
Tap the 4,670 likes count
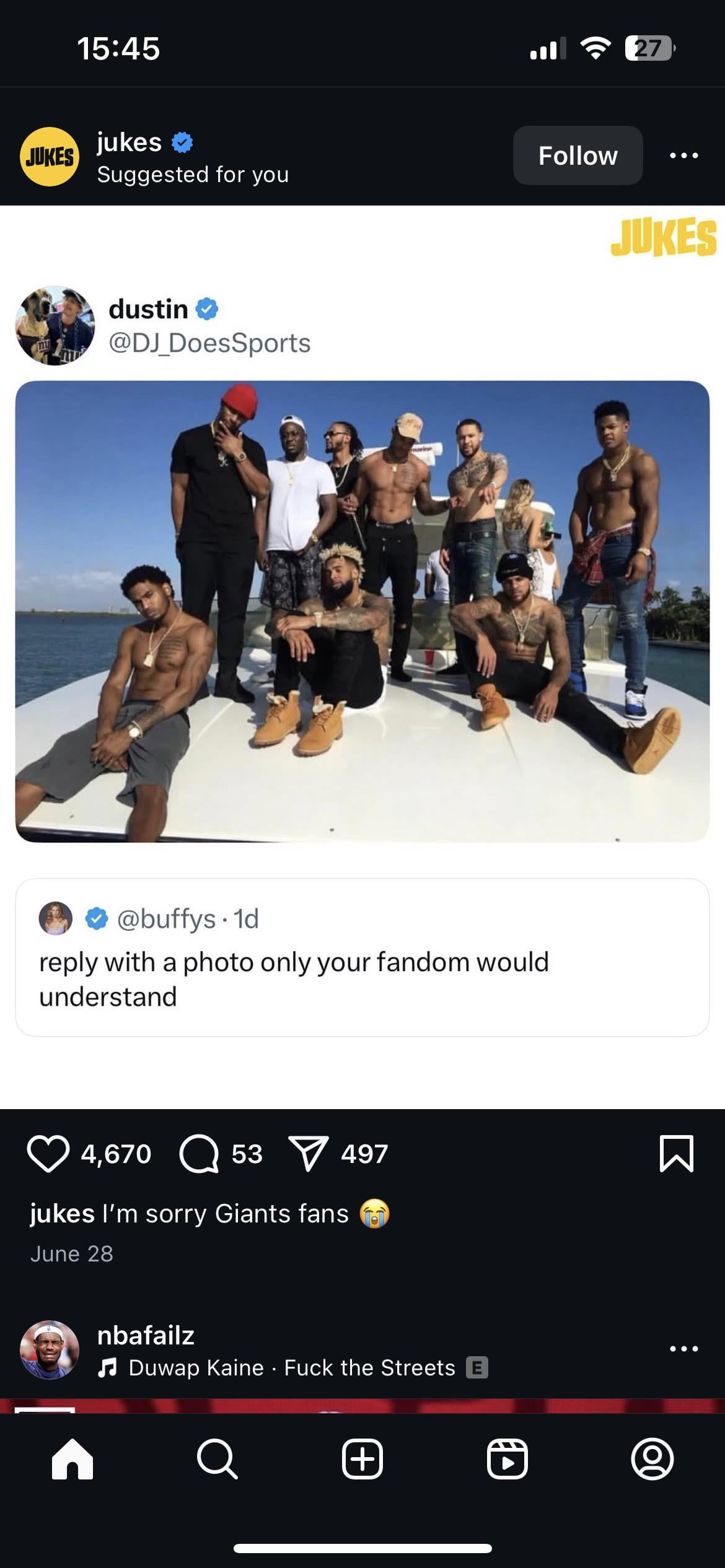pyautogui.click(x=116, y=1154)
